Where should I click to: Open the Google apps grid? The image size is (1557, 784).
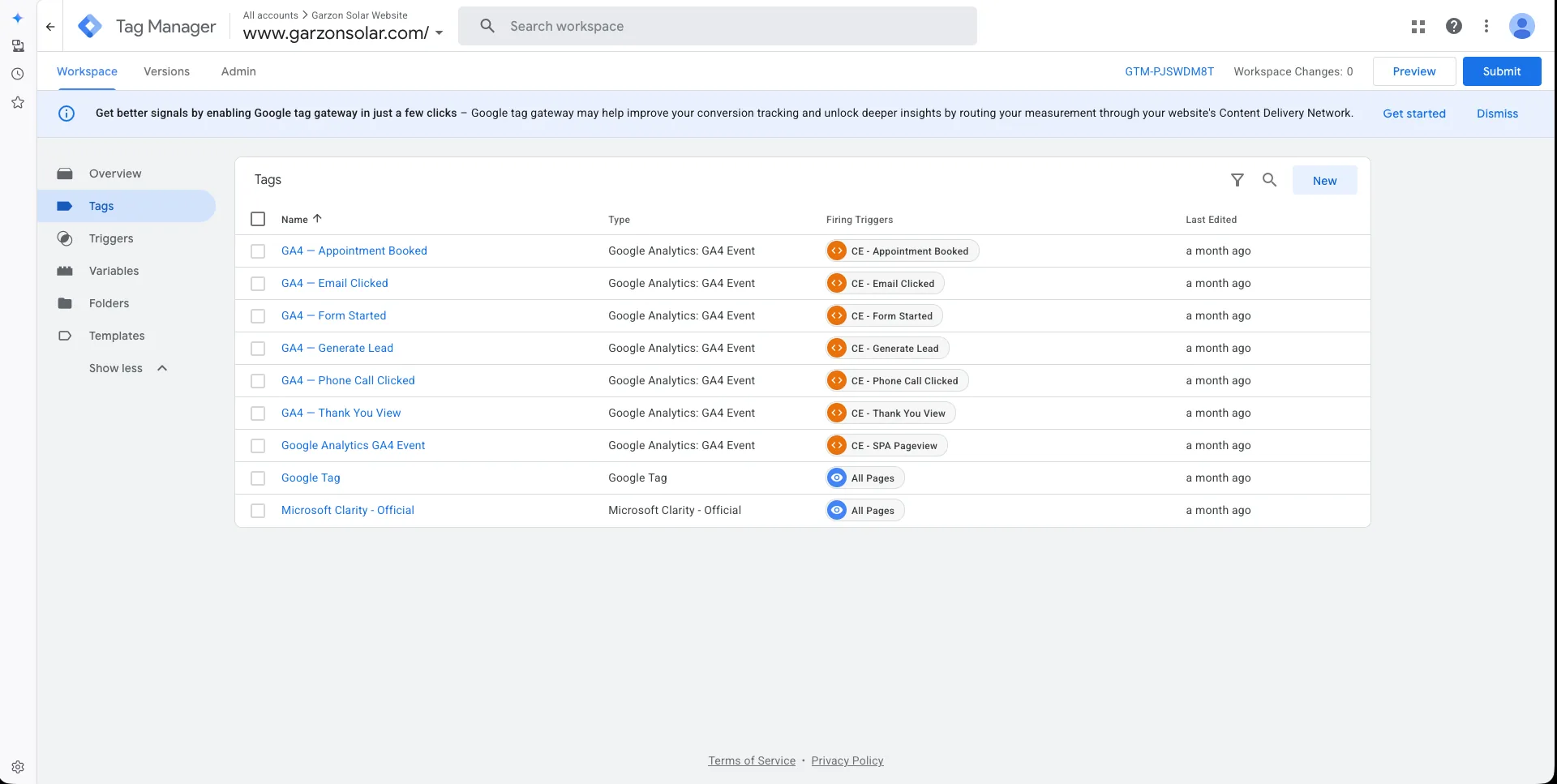(1418, 27)
